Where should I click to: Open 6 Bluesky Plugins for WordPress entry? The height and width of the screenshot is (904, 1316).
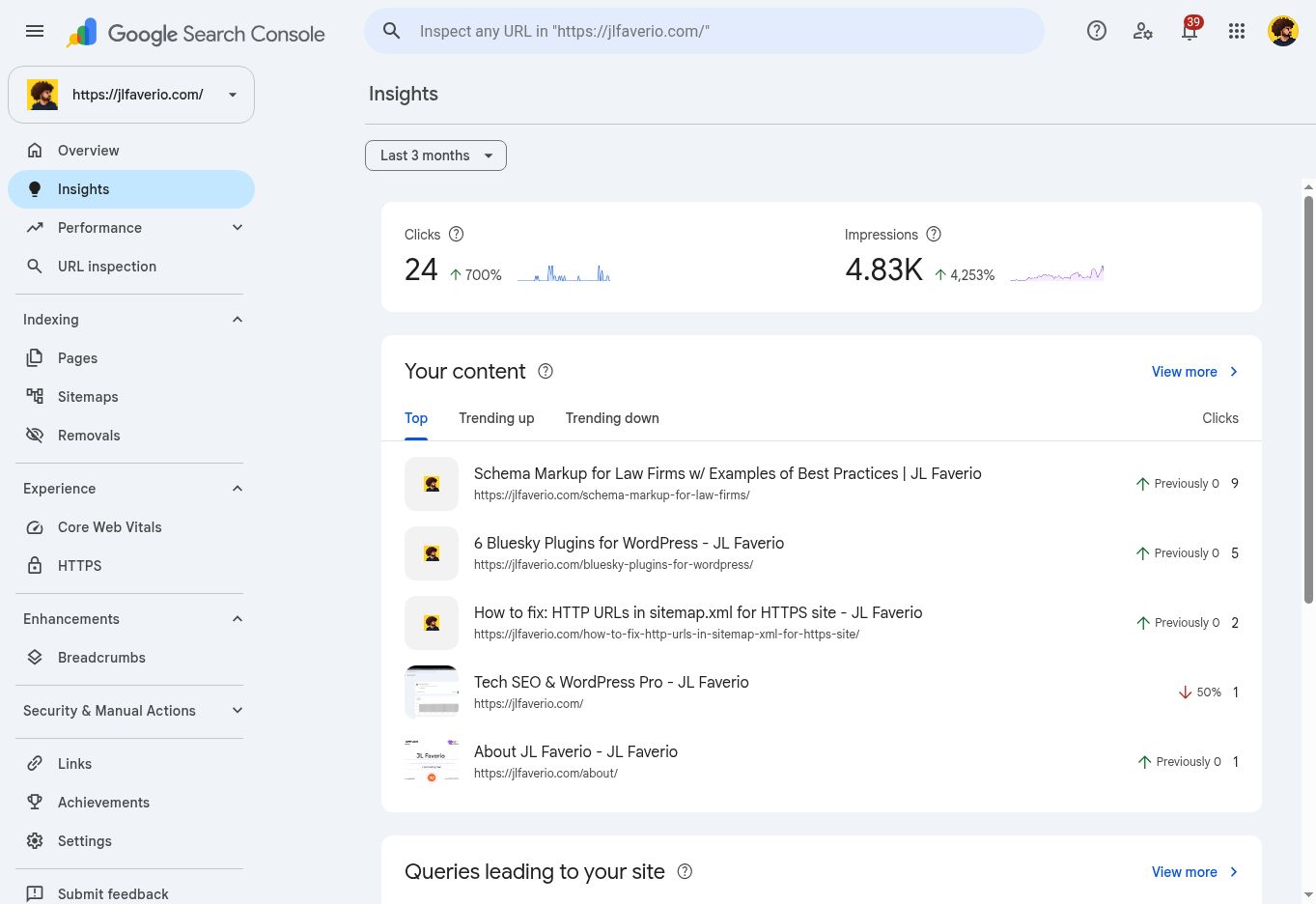point(629,543)
